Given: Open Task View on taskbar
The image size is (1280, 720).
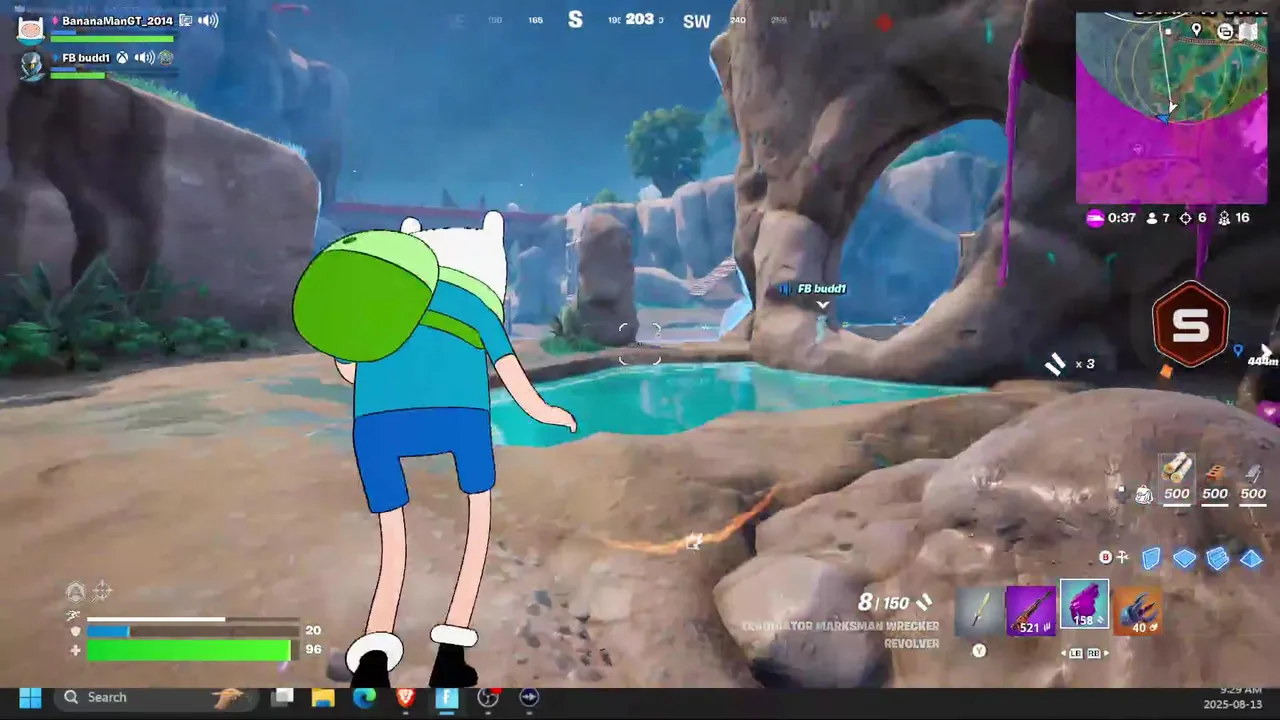Looking at the screenshot, I should (x=284, y=697).
